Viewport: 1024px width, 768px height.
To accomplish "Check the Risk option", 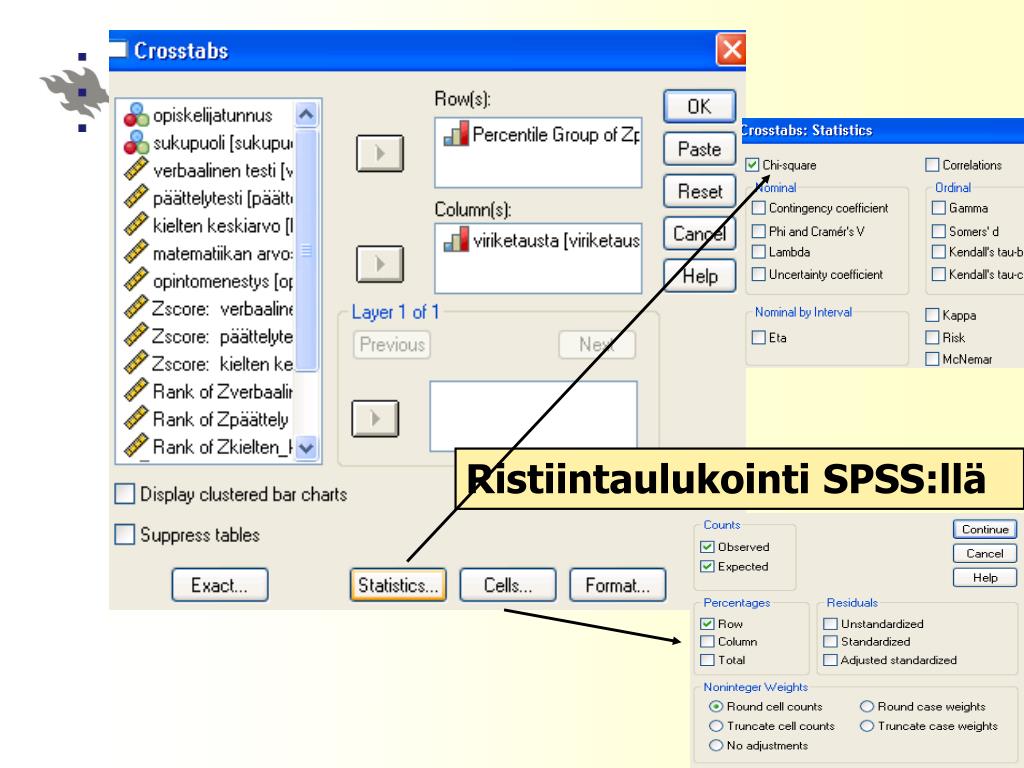I will (x=933, y=338).
